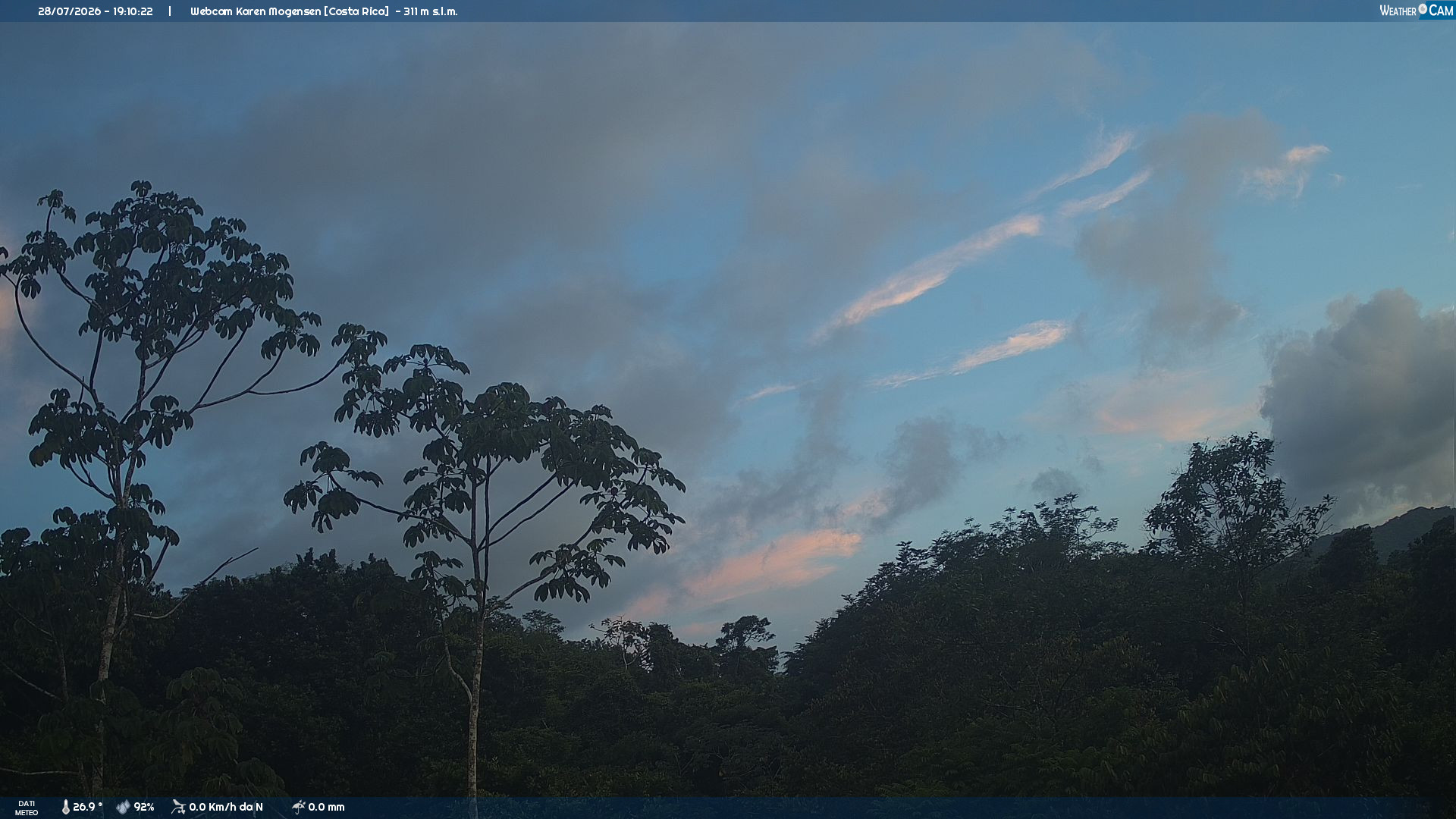
Task: Click the wind vane icon
Action: (x=178, y=807)
